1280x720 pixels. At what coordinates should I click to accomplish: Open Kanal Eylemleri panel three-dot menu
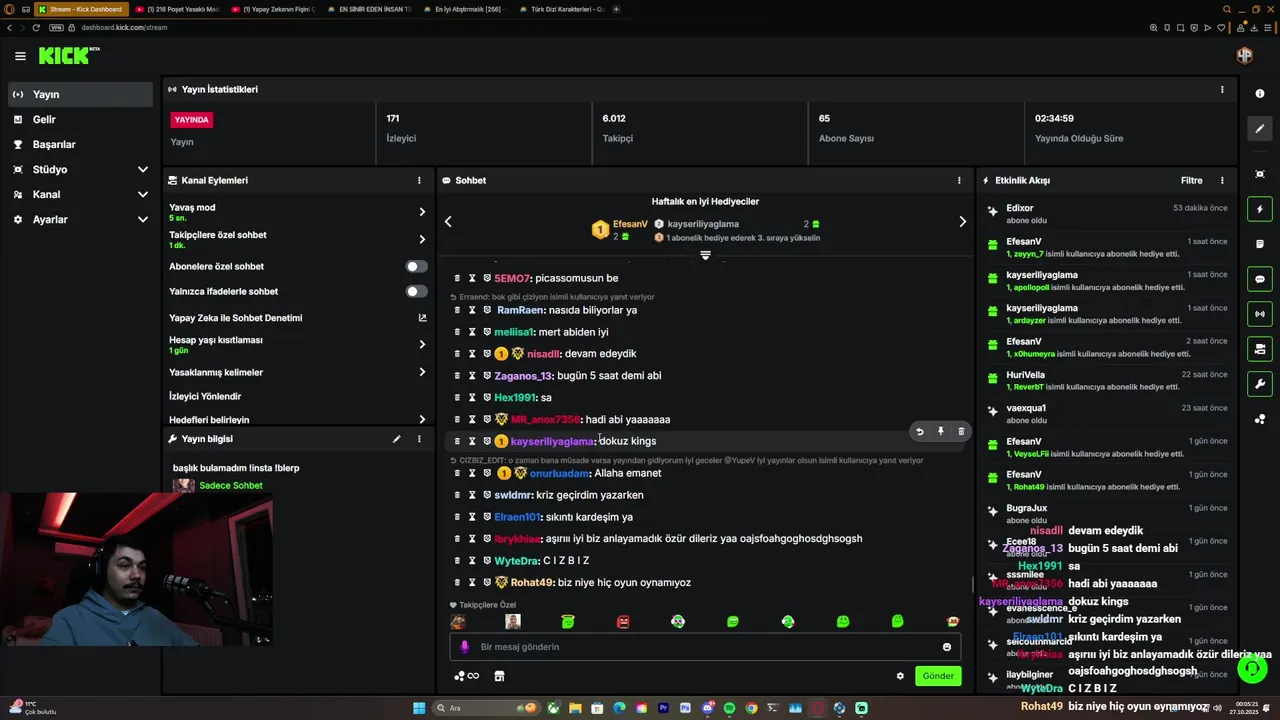419,180
